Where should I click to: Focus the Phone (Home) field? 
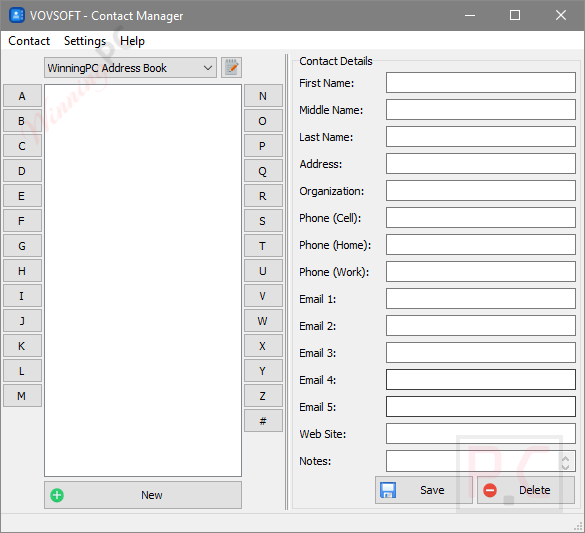pyautogui.click(x=481, y=244)
